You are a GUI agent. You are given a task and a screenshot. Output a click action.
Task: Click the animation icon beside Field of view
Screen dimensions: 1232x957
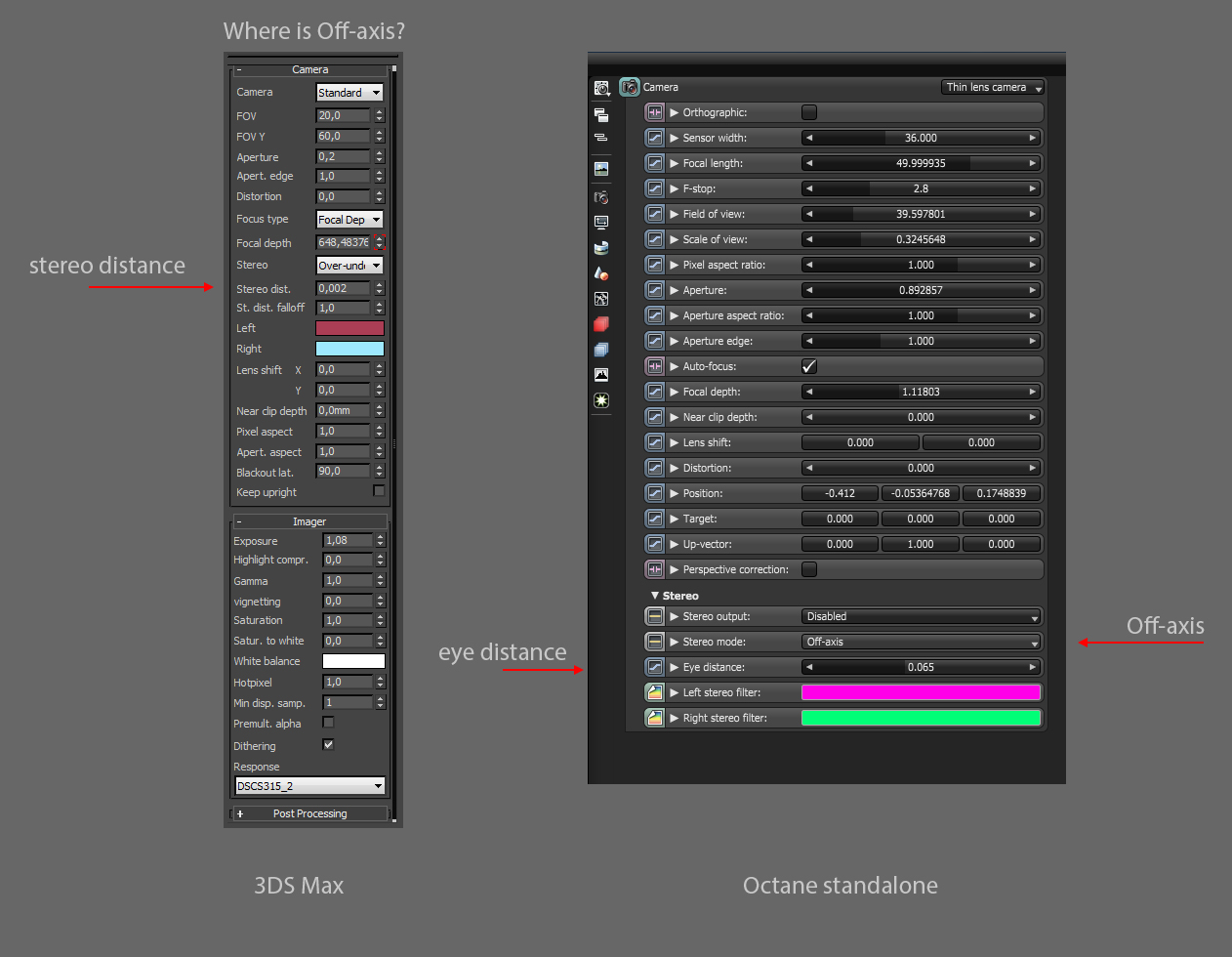click(655, 214)
